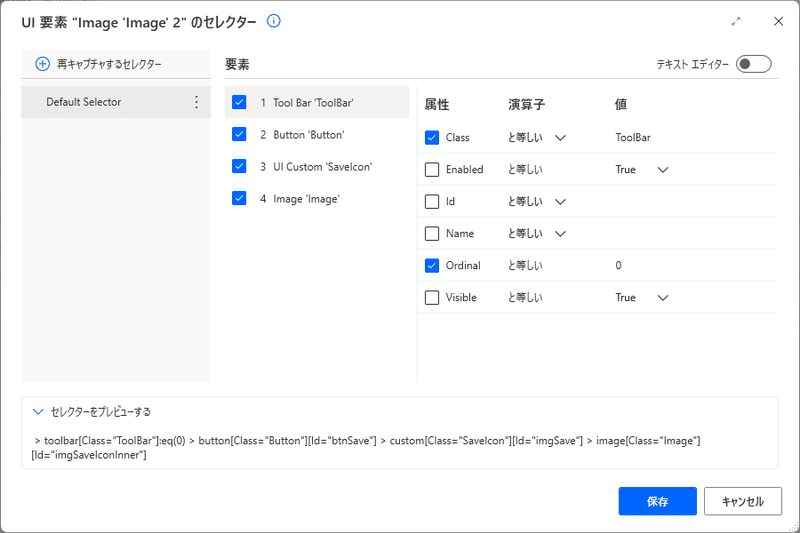800x533 pixels.
Task: Collapse the セレクターをプレビューする section
Action: pos(38,411)
